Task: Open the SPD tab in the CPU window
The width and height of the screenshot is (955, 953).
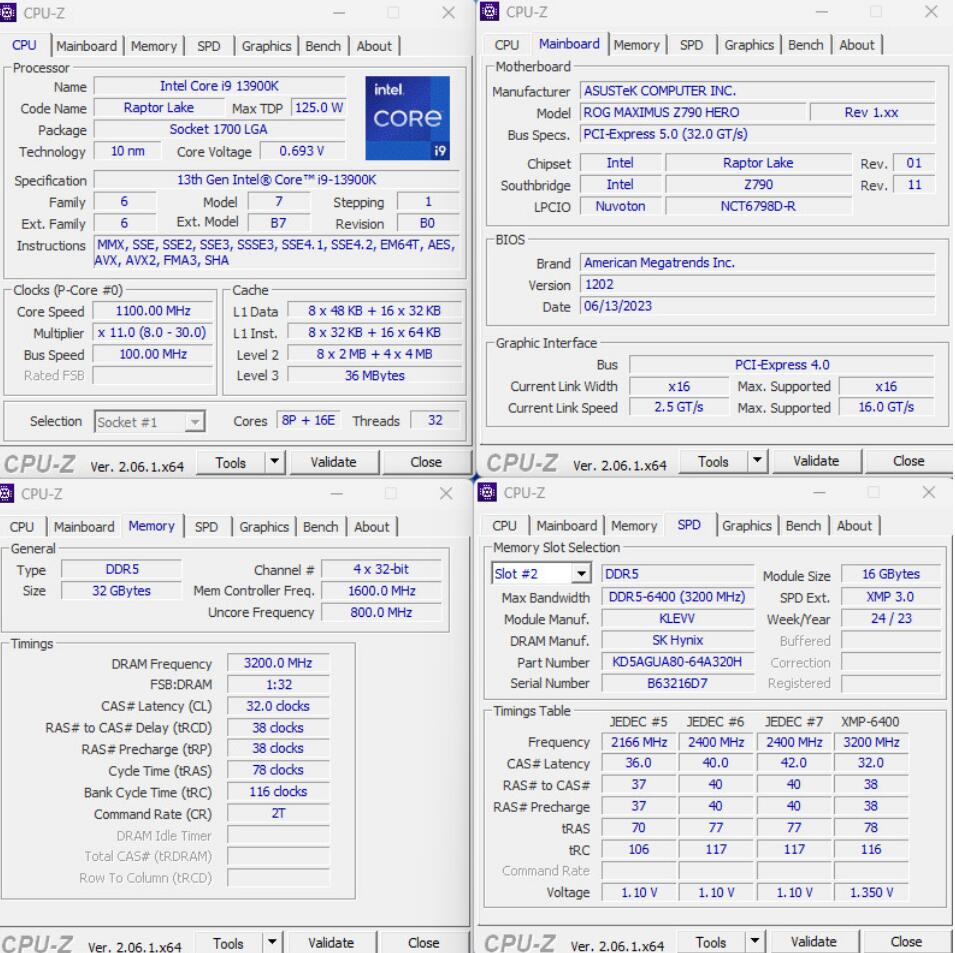Action: pyautogui.click(x=208, y=46)
